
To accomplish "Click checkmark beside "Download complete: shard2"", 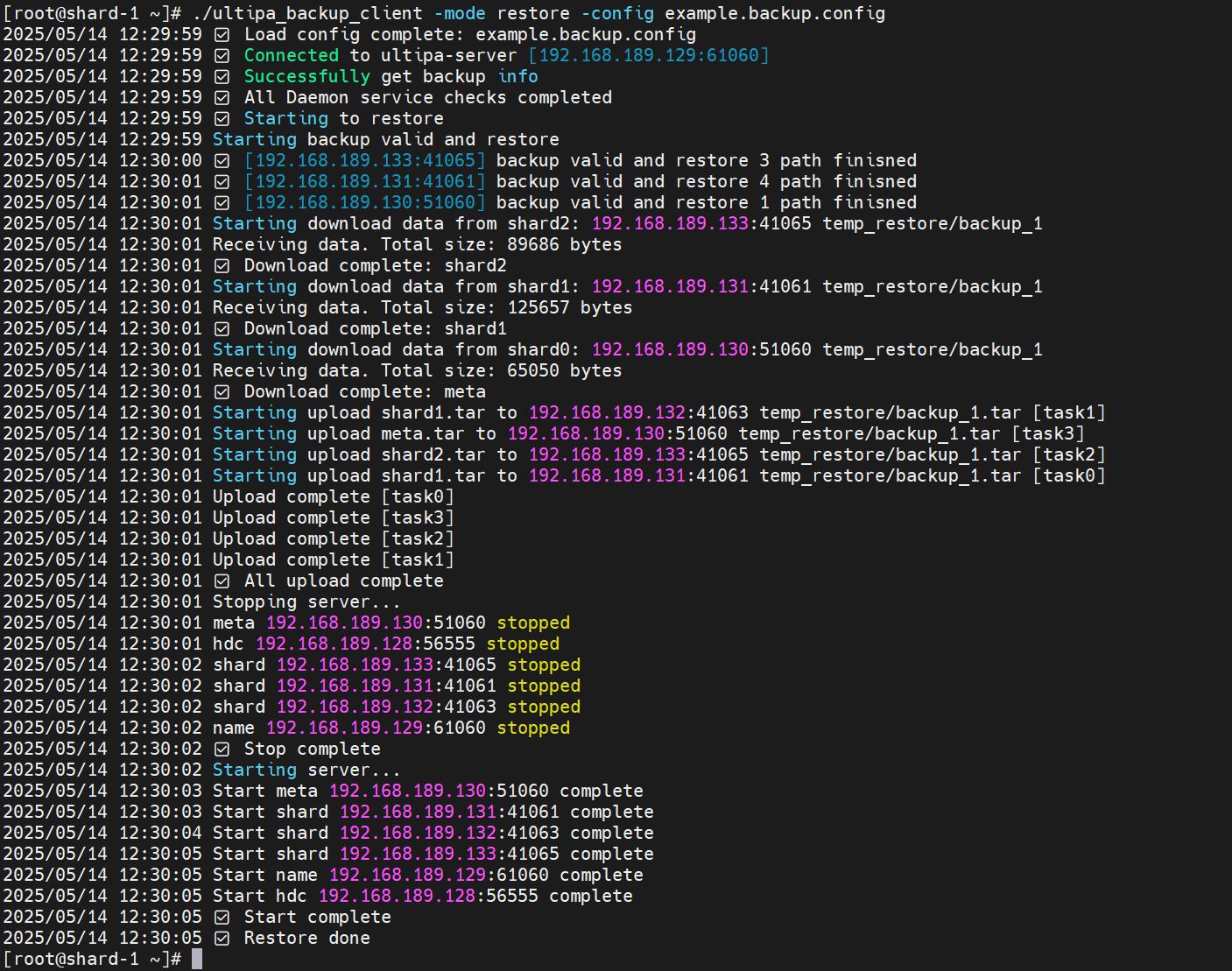I will coord(222,266).
